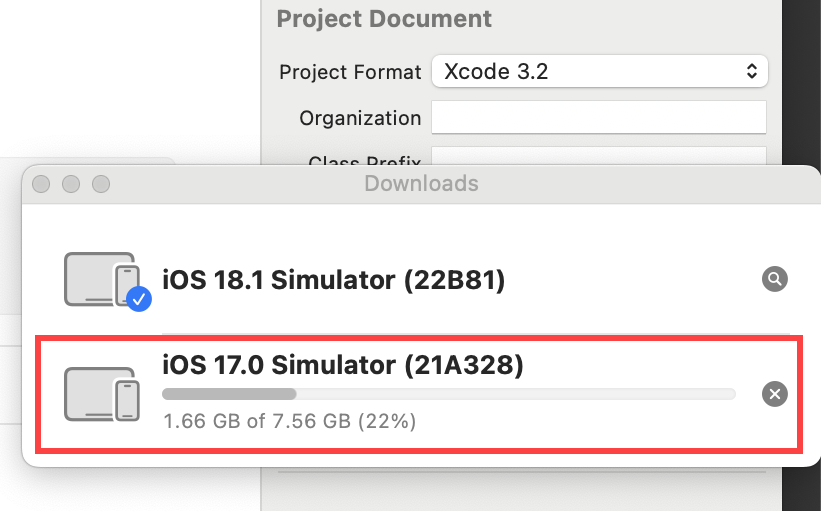Click the Downloads window title bar
The height and width of the screenshot is (511, 821).
point(421,184)
